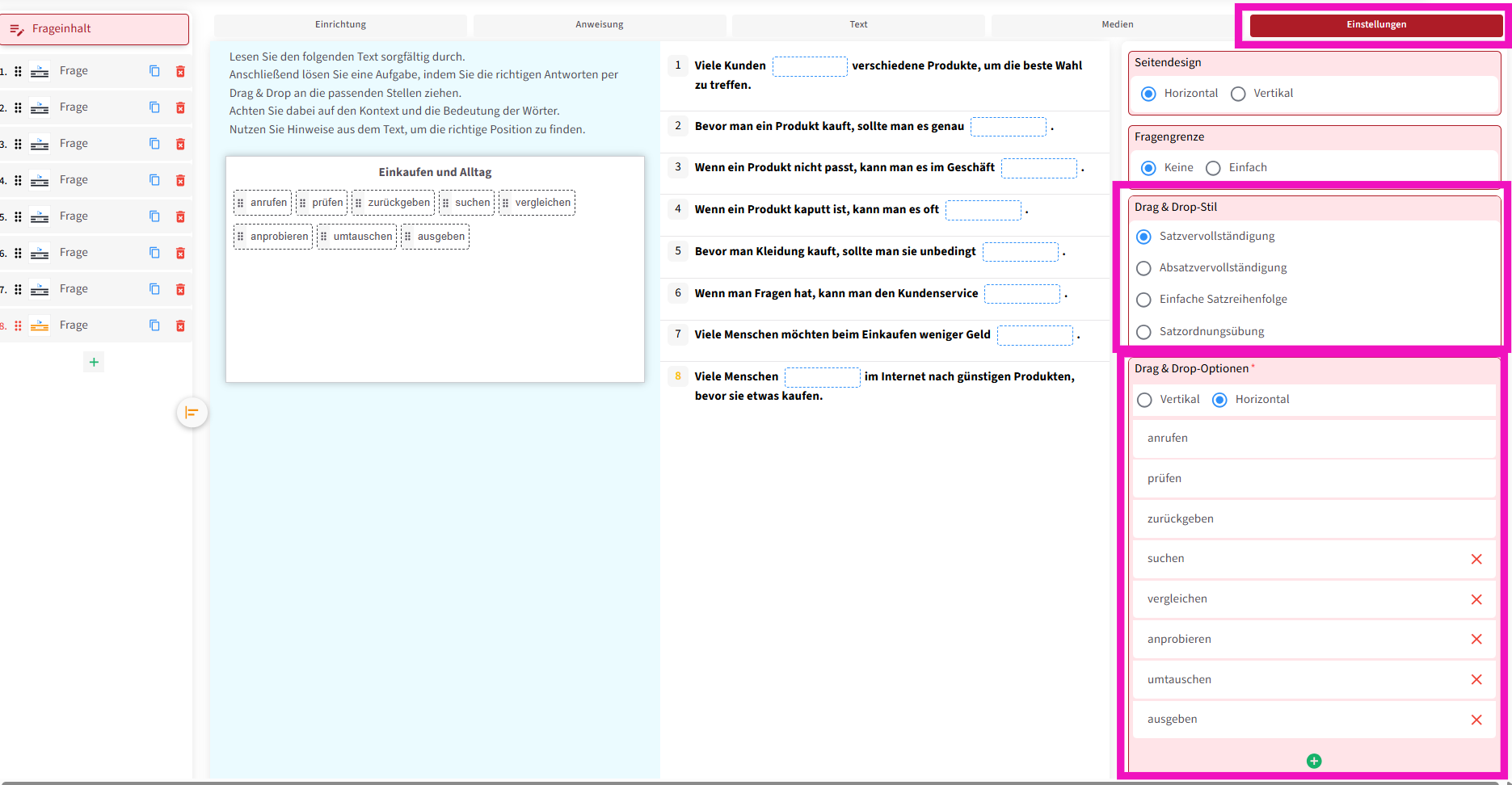Click the orange panel collapse icon
The height and width of the screenshot is (785, 1512).
click(192, 413)
